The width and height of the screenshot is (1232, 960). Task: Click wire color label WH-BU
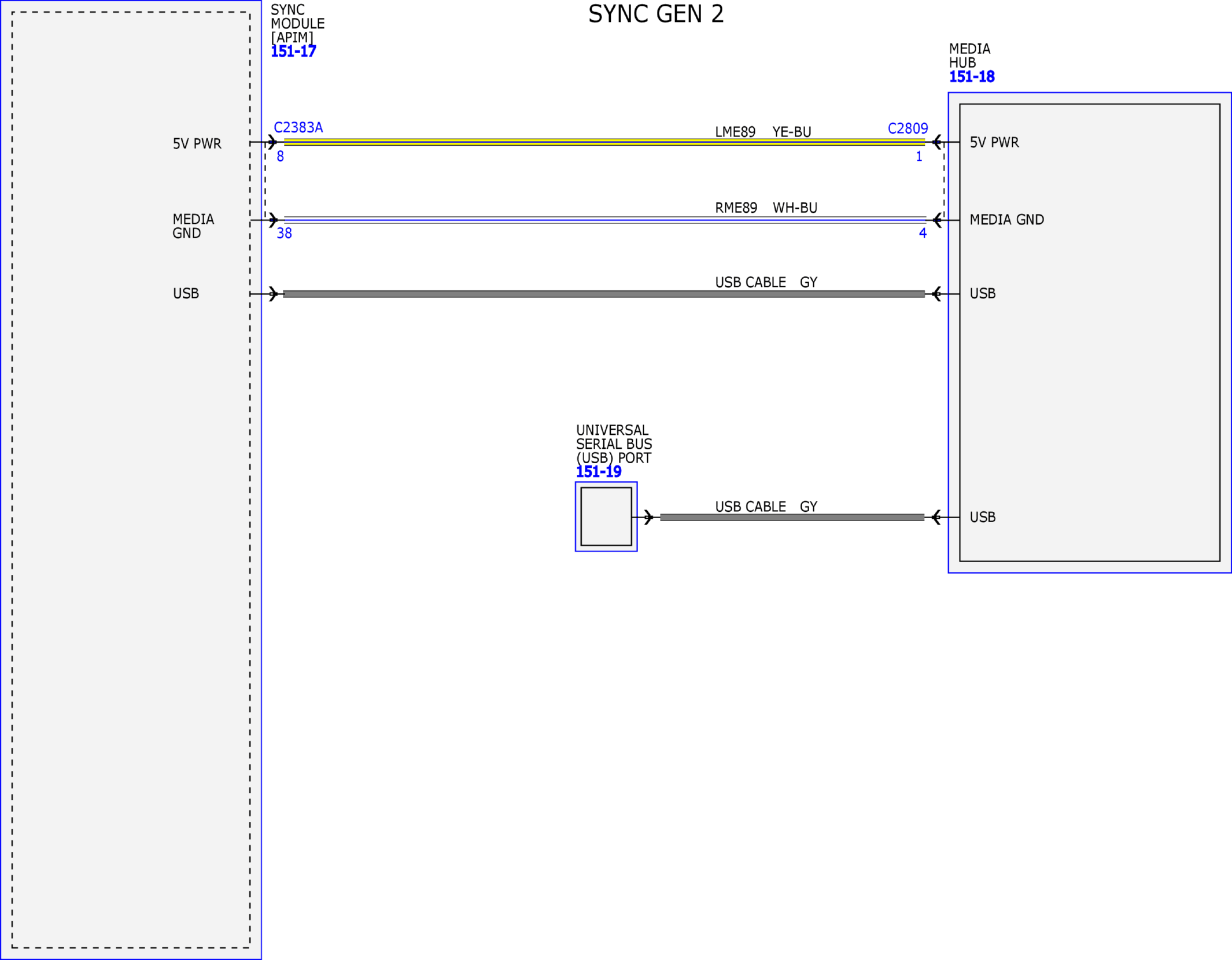pyautogui.click(x=795, y=208)
